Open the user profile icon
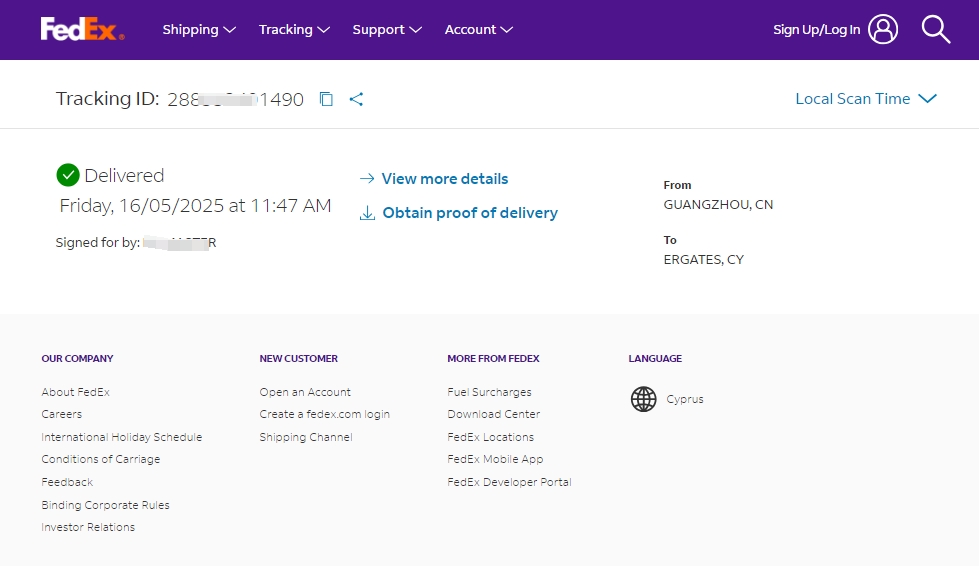This screenshot has width=979, height=566. click(x=883, y=29)
